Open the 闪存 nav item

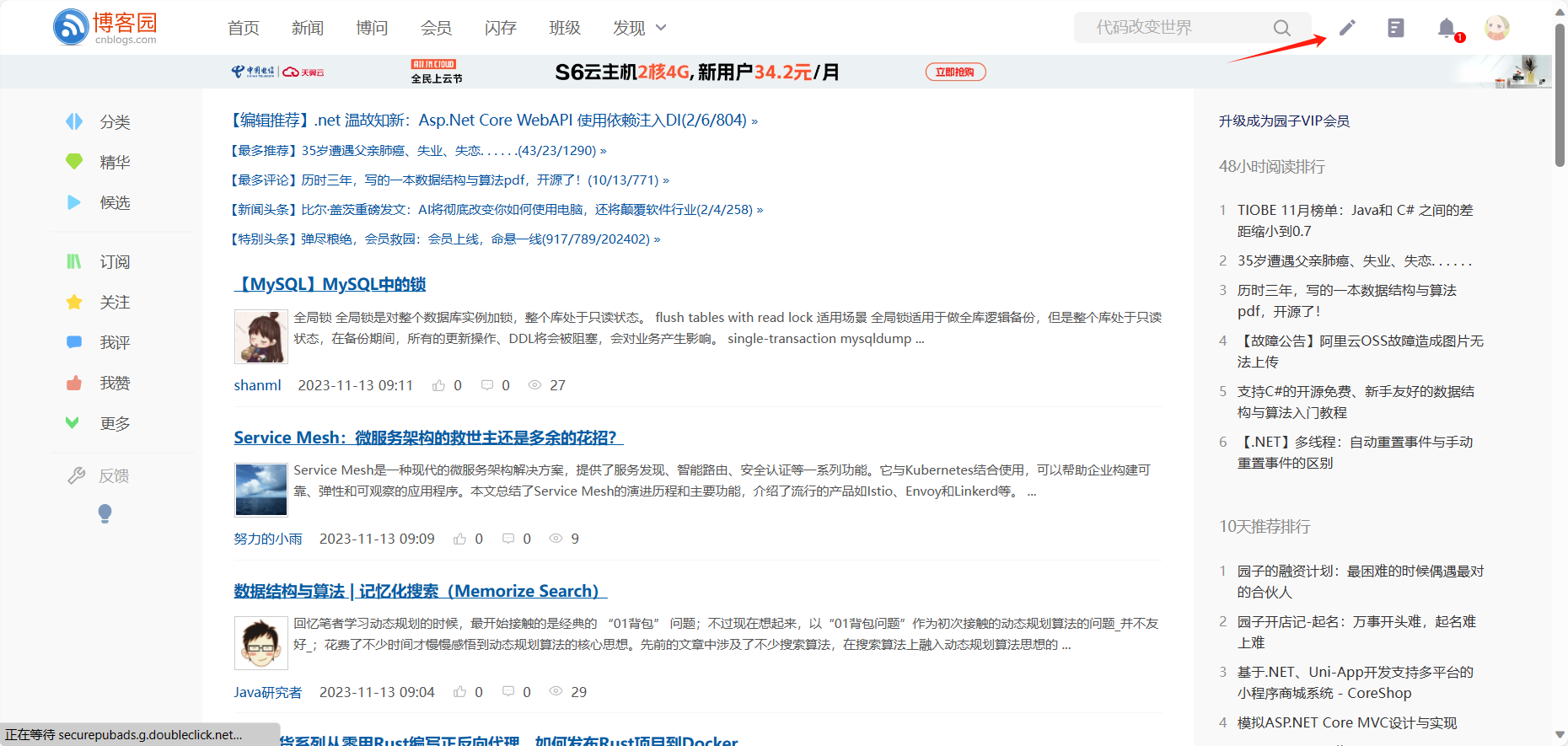coord(500,28)
